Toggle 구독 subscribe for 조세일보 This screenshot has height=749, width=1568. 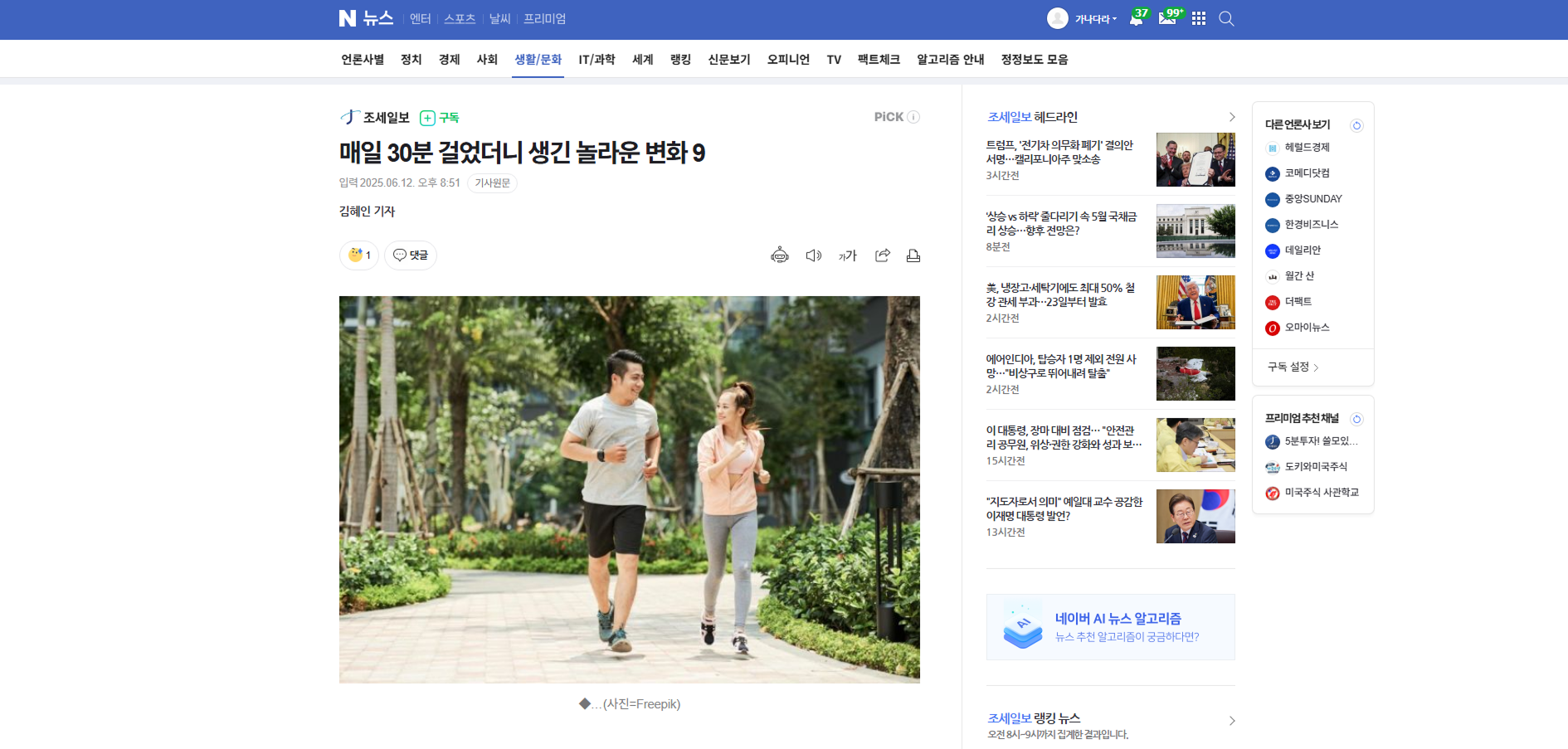[x=440, y=118]
